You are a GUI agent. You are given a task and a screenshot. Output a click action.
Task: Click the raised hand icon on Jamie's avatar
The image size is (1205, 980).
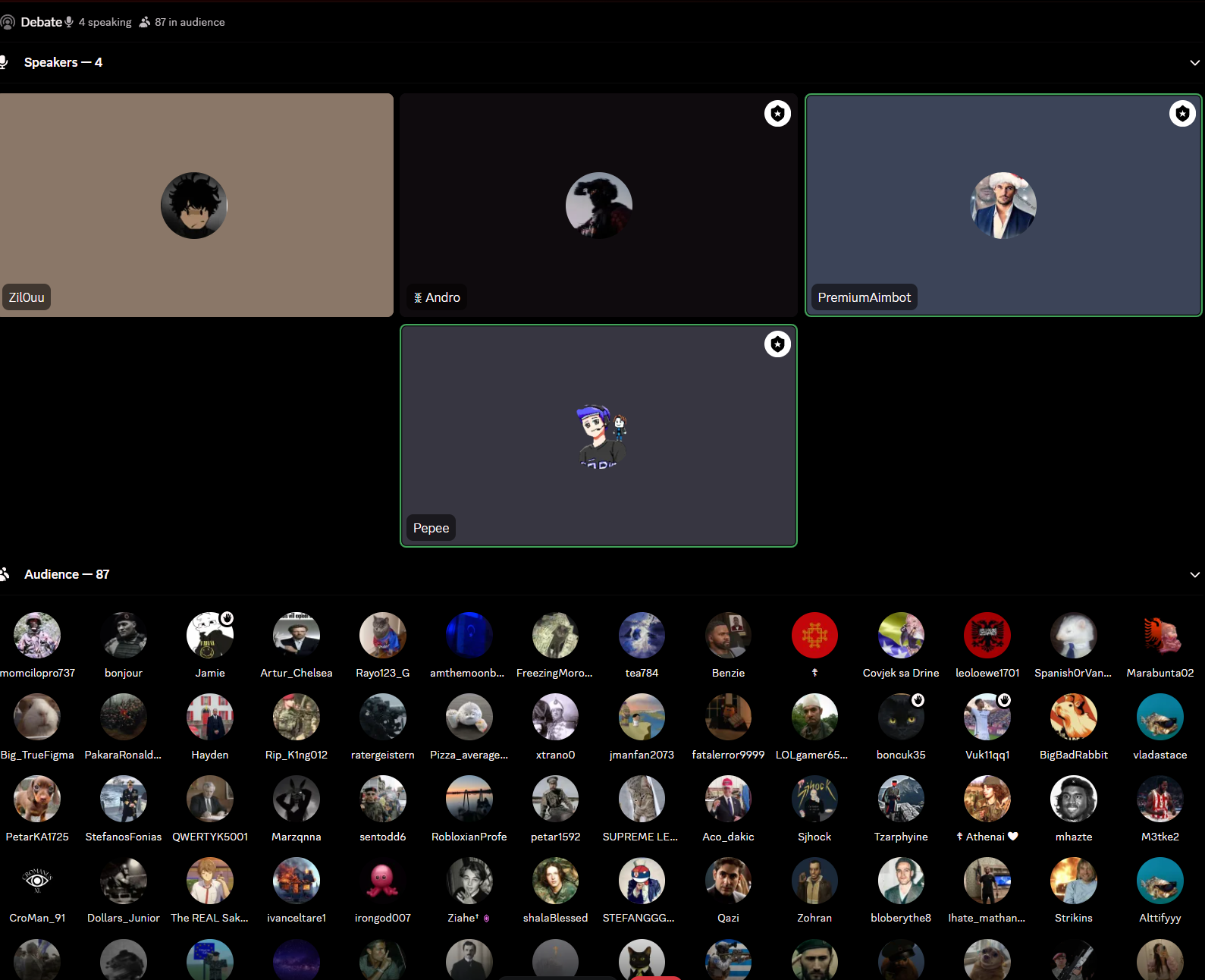[x=227, y=618]
